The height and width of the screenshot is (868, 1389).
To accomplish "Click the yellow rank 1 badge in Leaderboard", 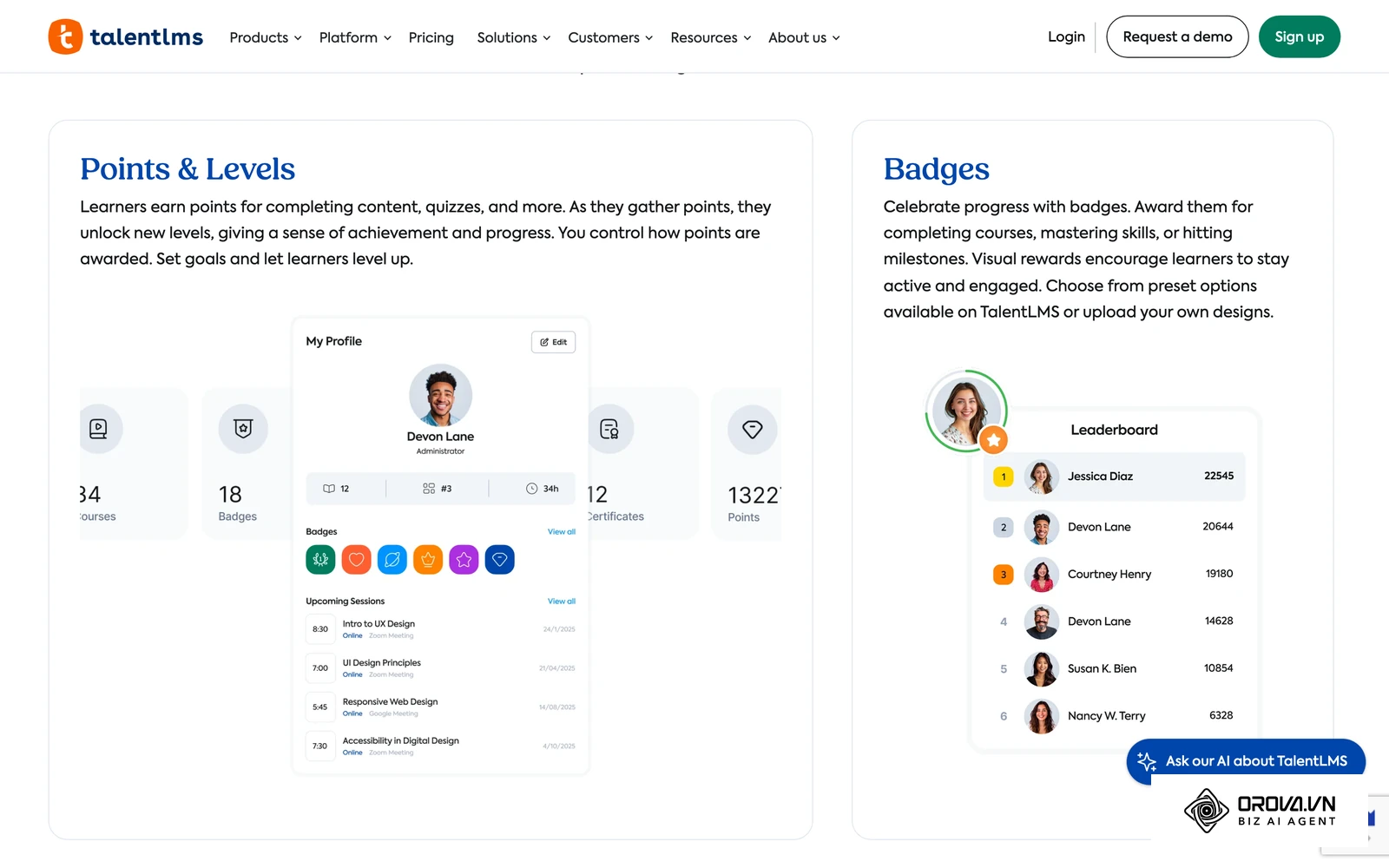I will coord(1004,477).
